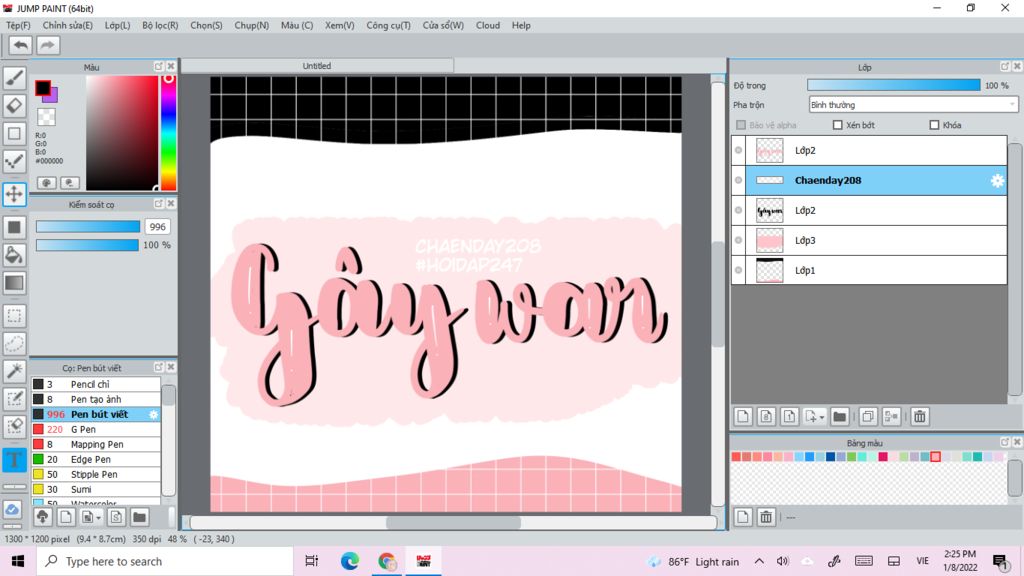
Task: Hide the Lớp2 layer with pink thumbnail
Action: click(739, 150)
